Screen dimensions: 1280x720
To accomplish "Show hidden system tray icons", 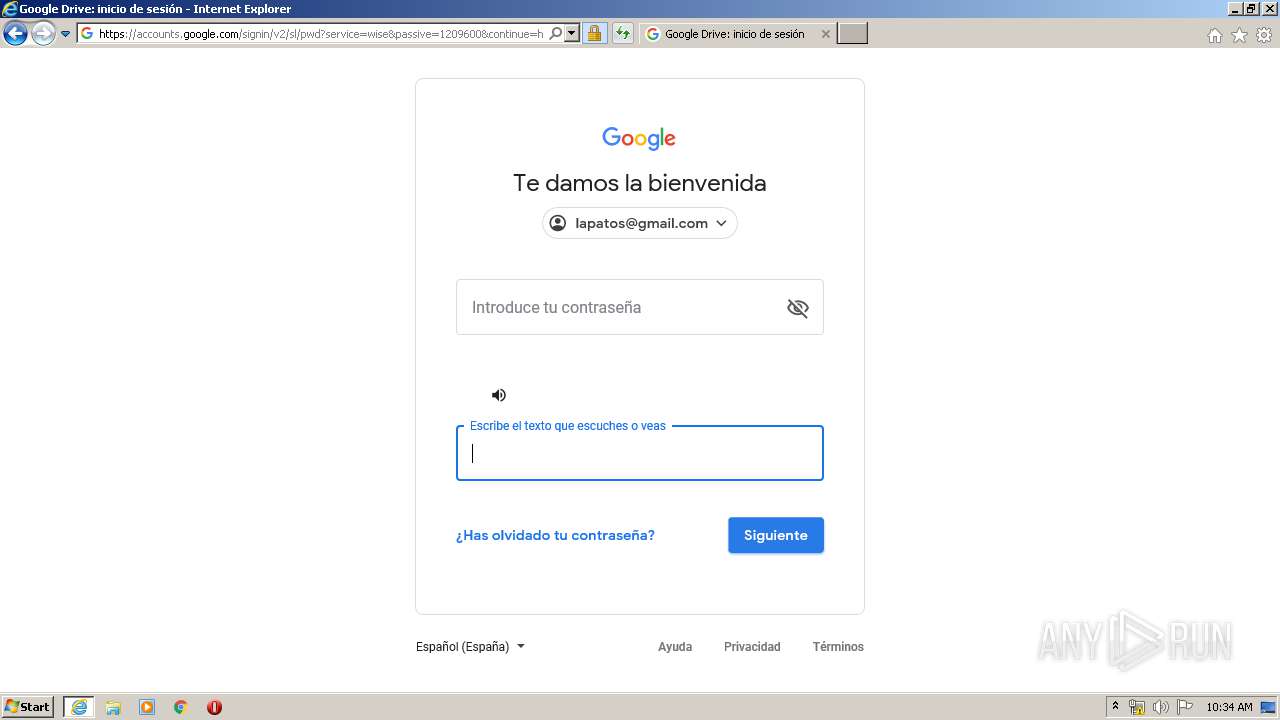I will [x=1115, y=707].
